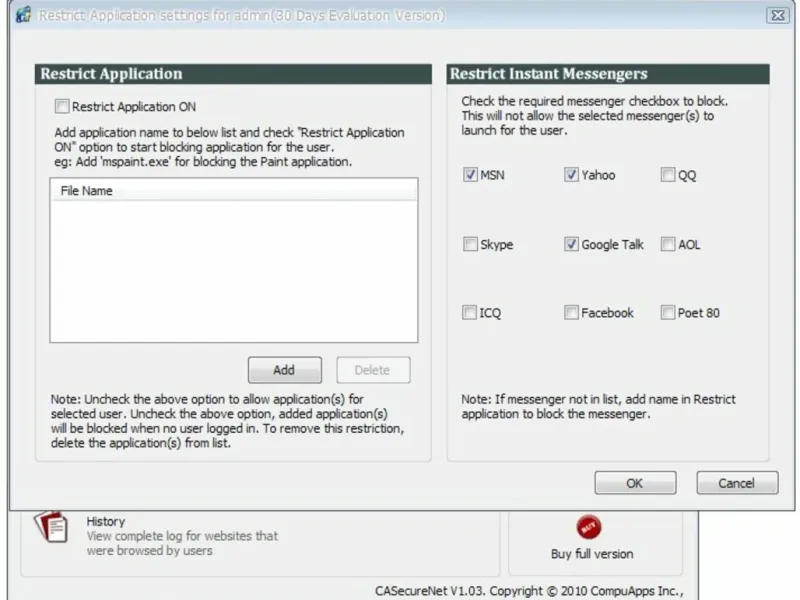Check the Facebook messenger checkbox
The height and width of the screenshot is (600, 800).
point(571,313)
